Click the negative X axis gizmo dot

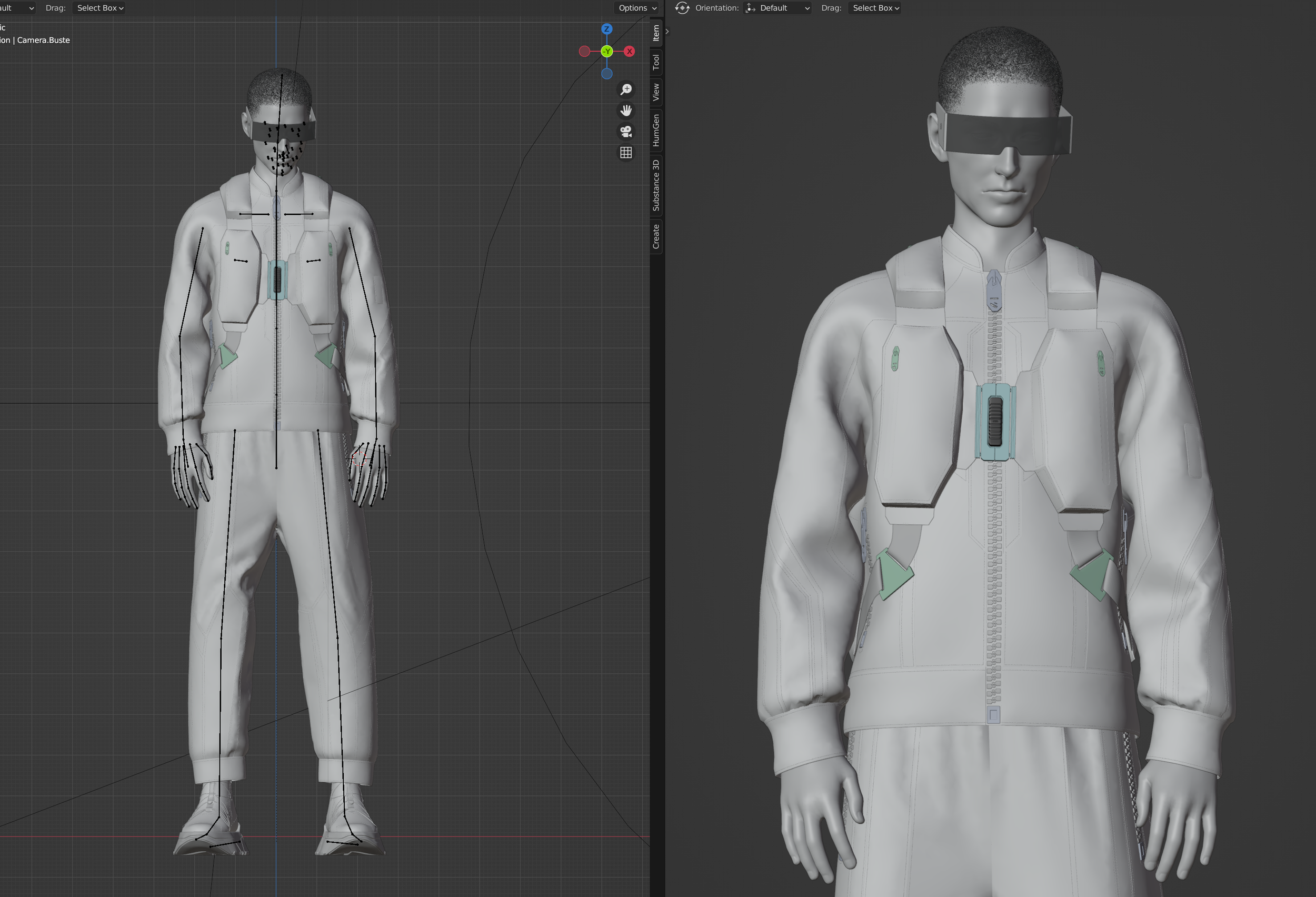(584, 52)
